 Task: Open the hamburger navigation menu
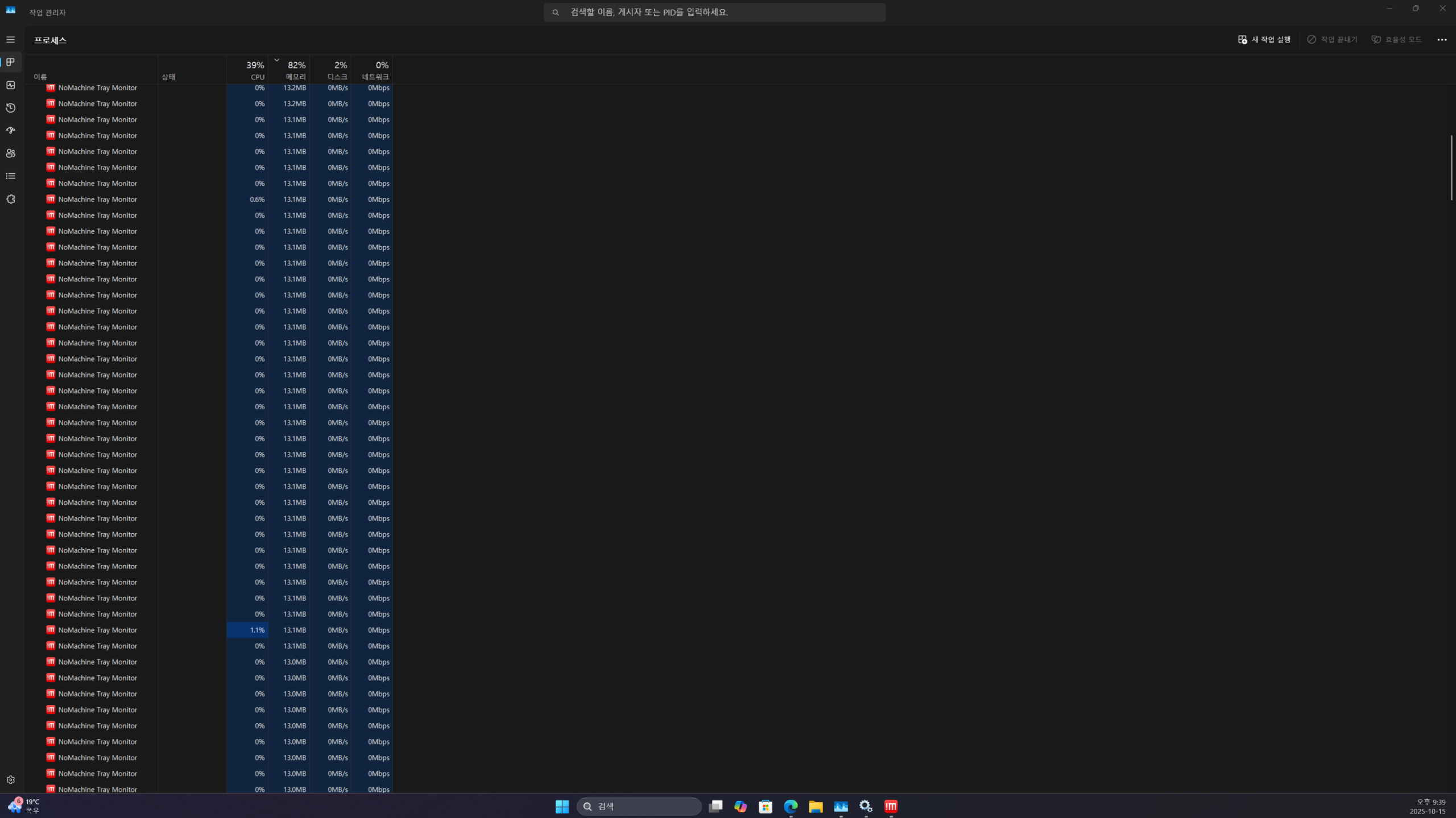(x=11, y=40)
